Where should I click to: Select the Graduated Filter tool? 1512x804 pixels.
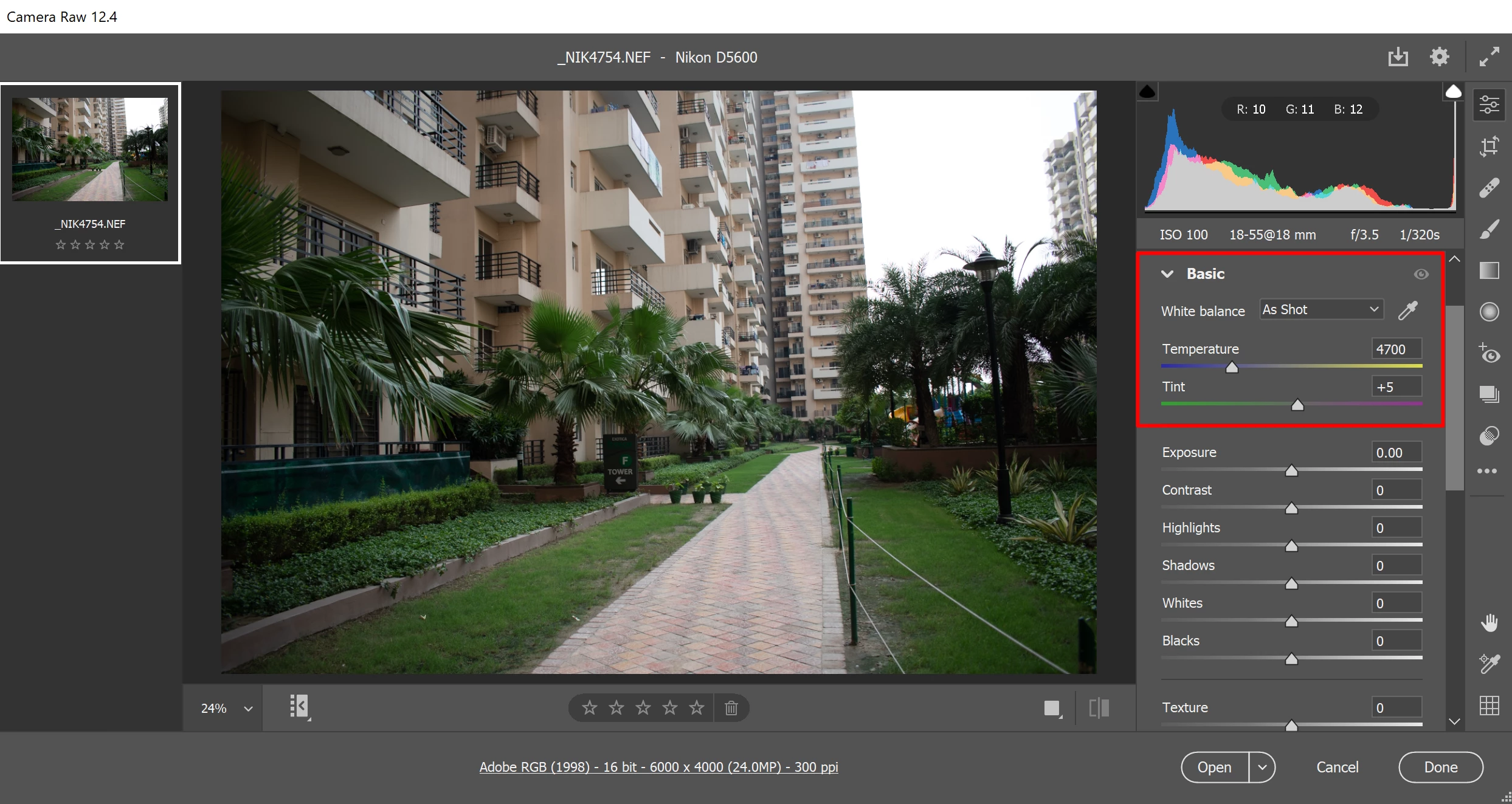click(x=1489, y=270)
